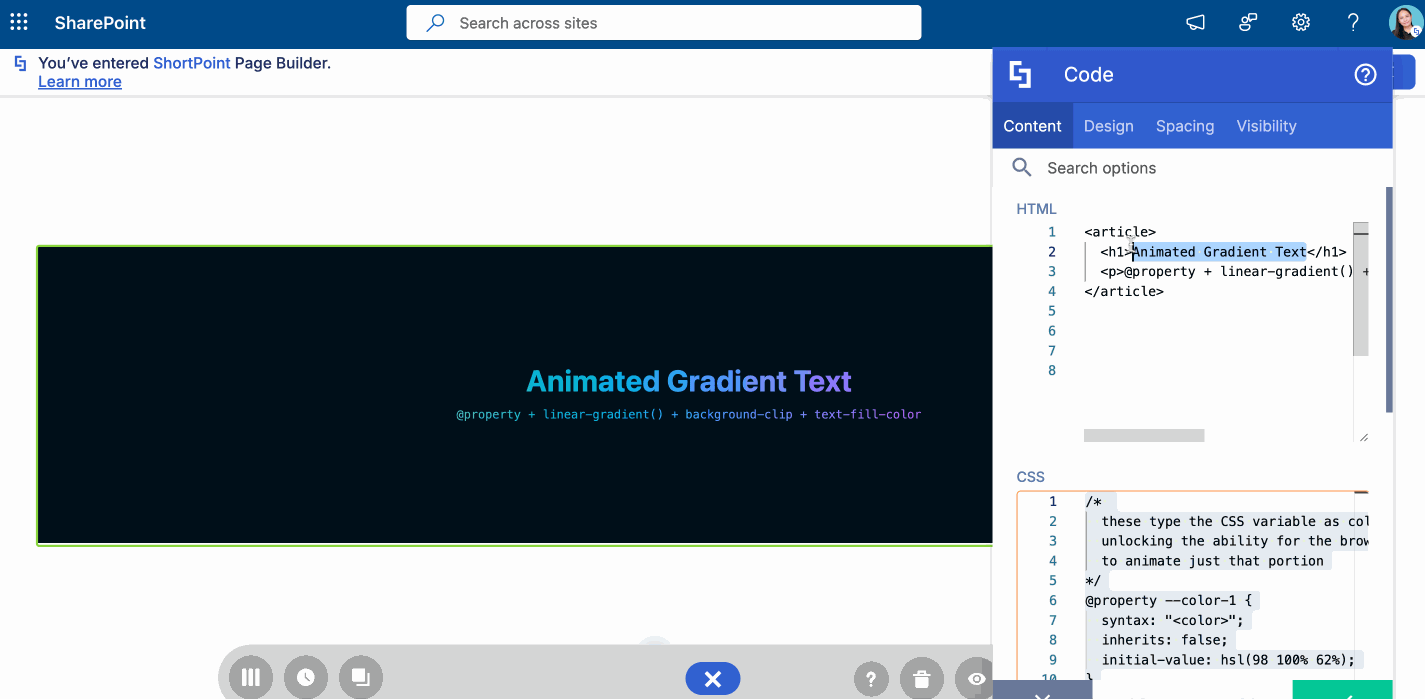Click the highlighted 'Animated Gradient Text' in HTML code
Viewport: 1425px width, 699px height.
[x=1220, y=252]
